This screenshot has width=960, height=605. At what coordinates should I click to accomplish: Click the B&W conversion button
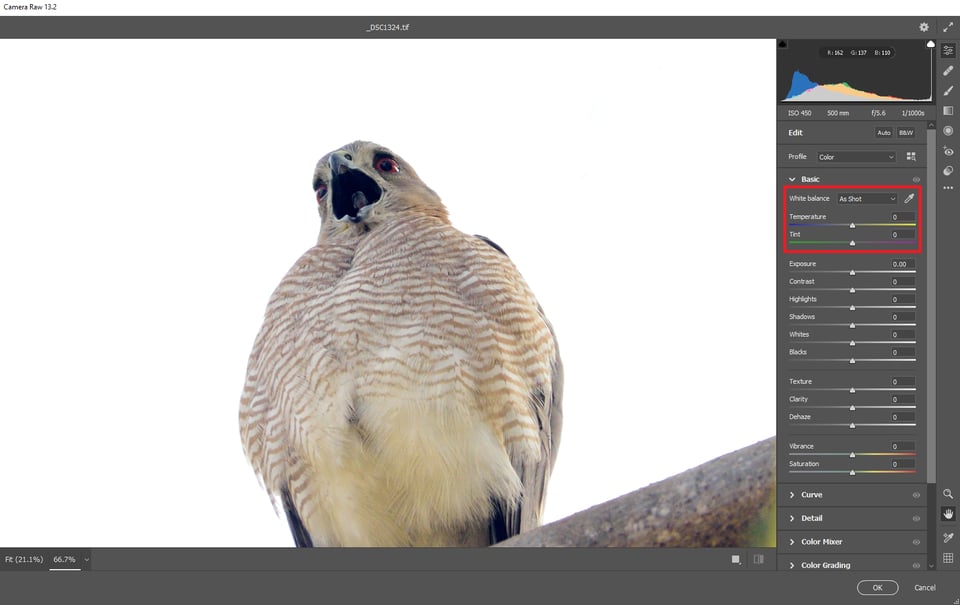(x=906, y=133)
